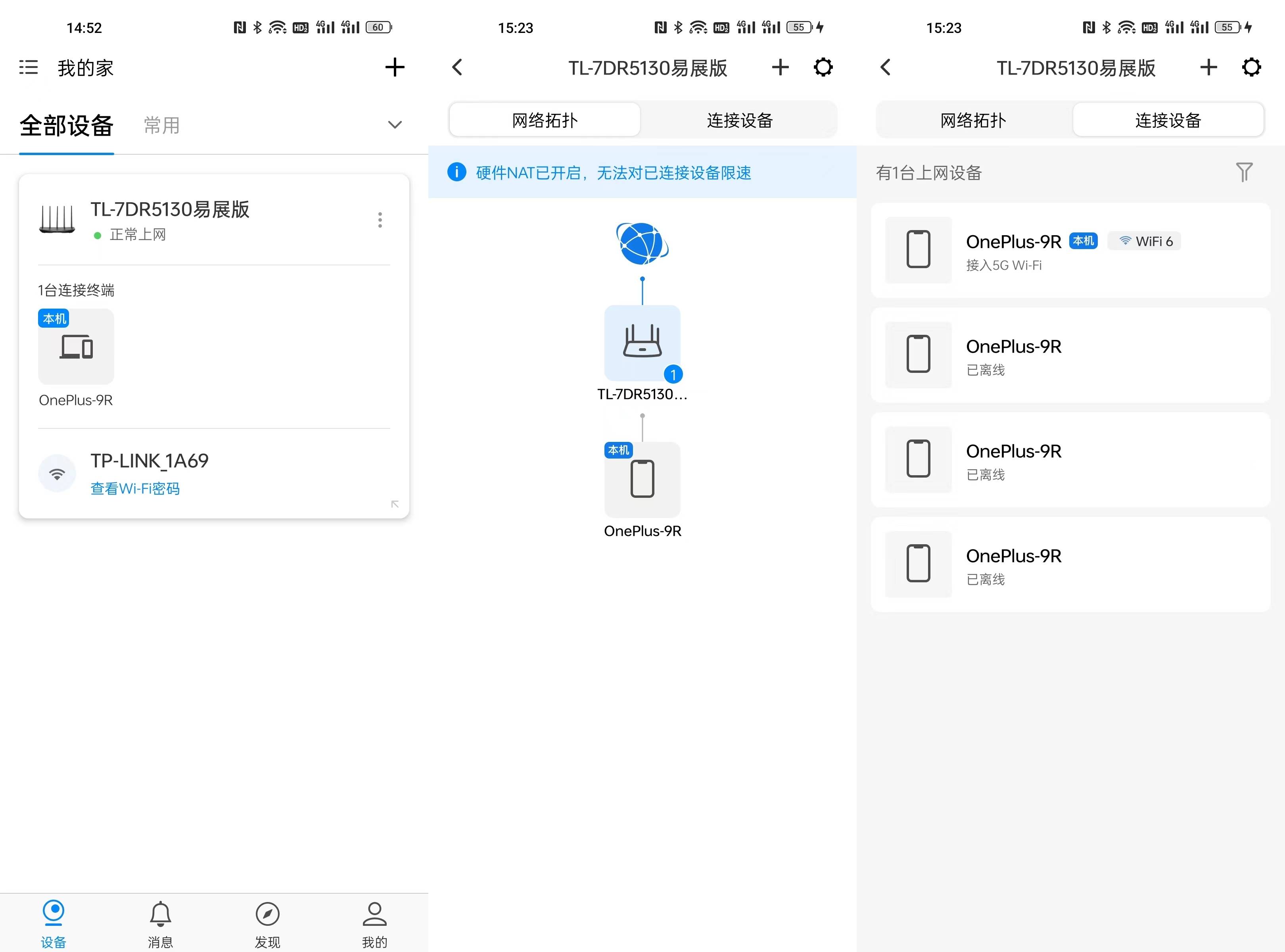Open settings gear on connected devices screen
Viewport: 1285px width, 952px height.
[x=1251, y=67]
